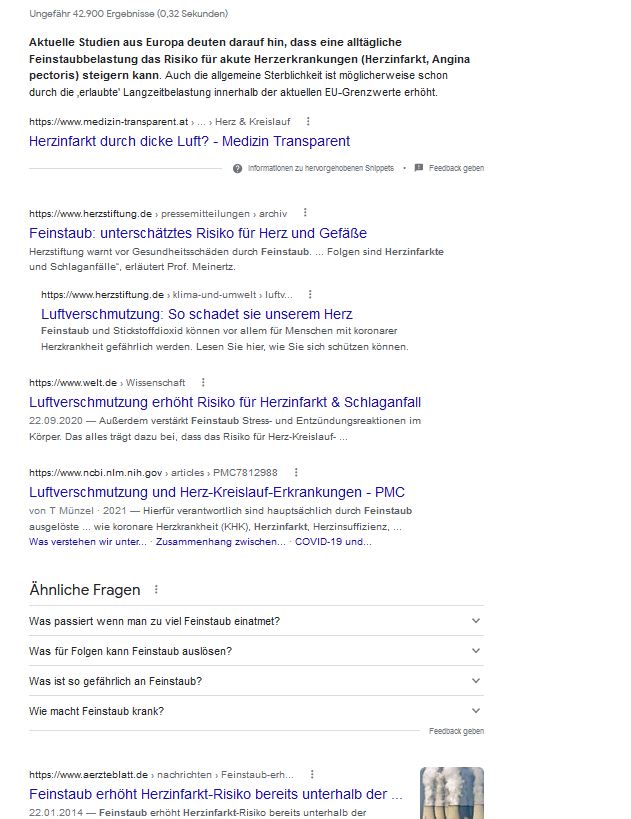This screenshot has height=819, width=631.
Task: Click 'COVID-19 und...' sitelink
Action: [333, 542]
